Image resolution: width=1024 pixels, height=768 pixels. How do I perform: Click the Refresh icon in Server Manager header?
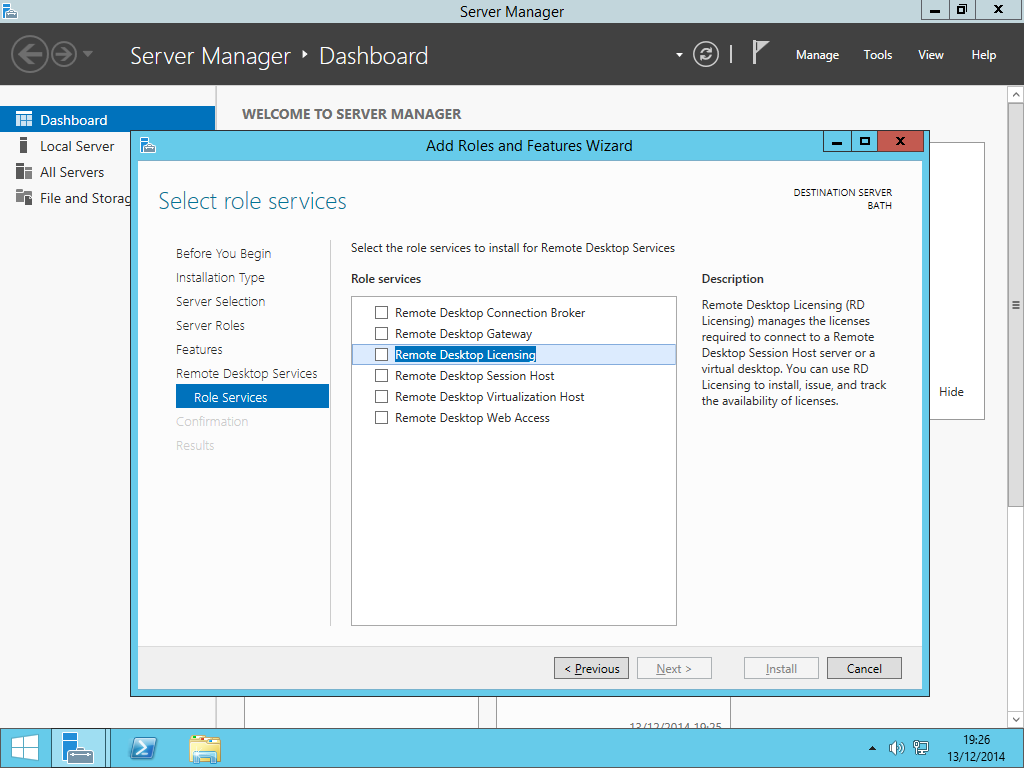point(705,54)
